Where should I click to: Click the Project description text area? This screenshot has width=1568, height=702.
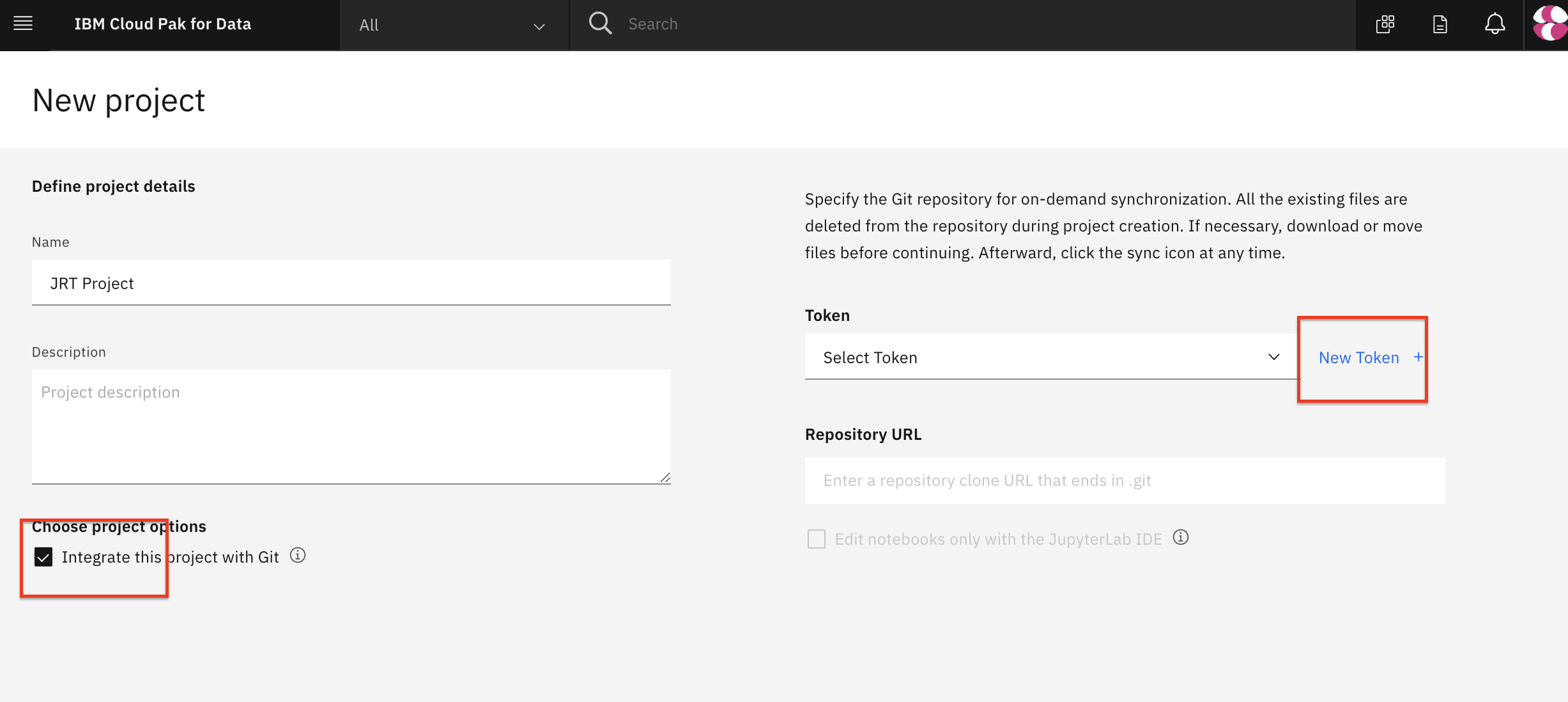(x=351, y=426)
